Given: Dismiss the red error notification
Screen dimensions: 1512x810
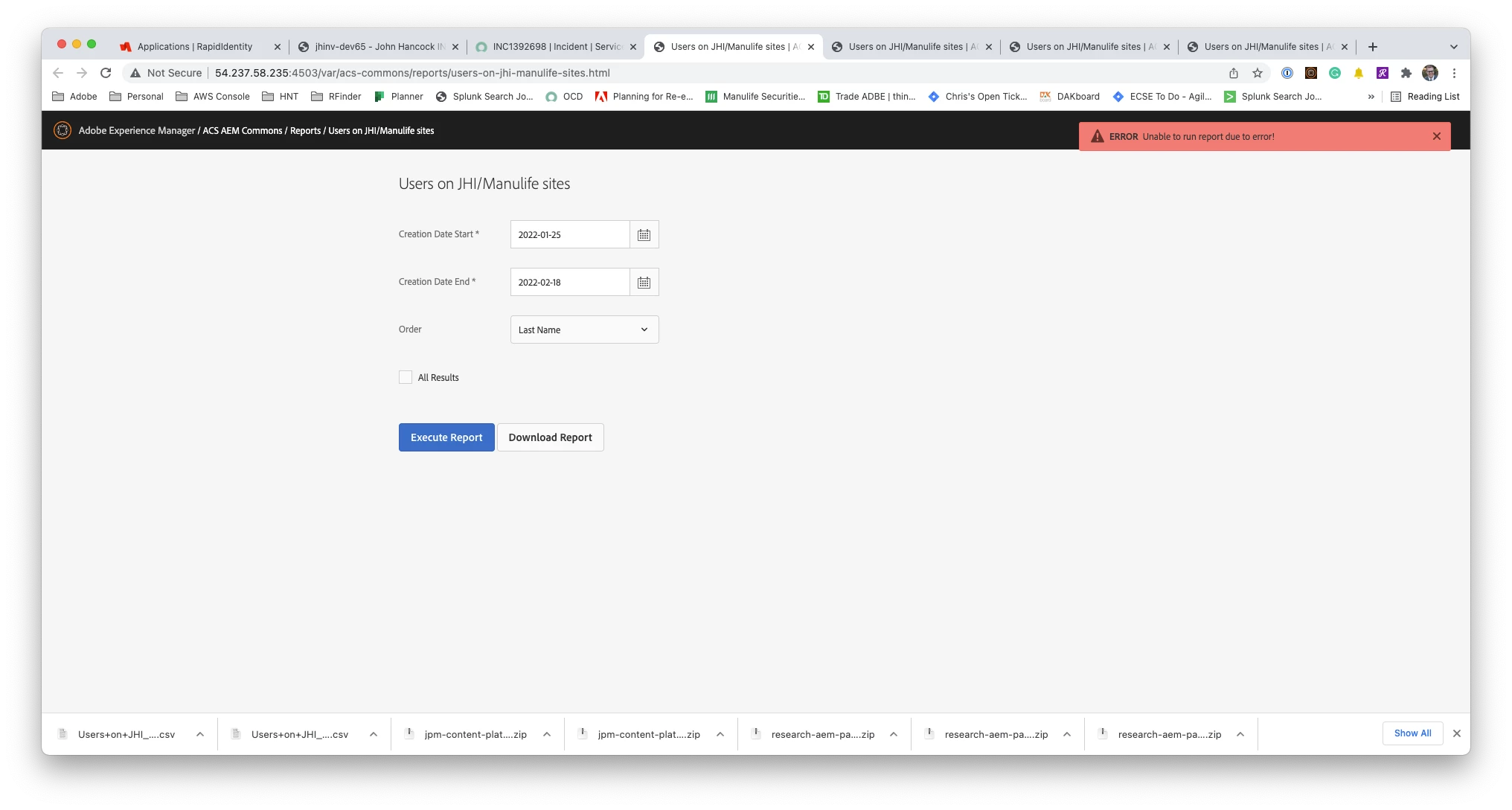Looking at the screenshot, I should click(1437, 136).
